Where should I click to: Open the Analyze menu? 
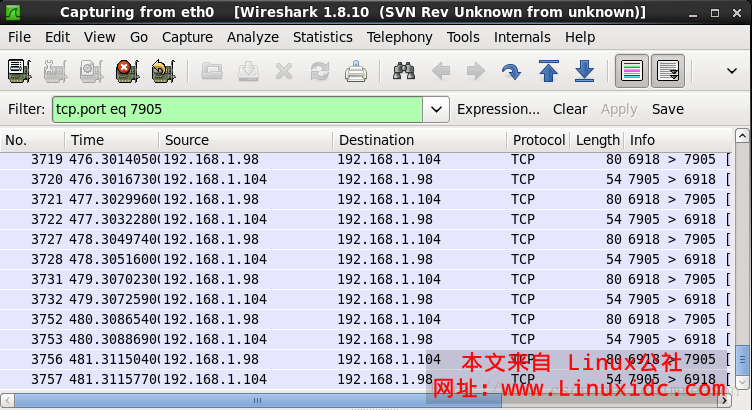pyautogui.click(x=253, y=37)
